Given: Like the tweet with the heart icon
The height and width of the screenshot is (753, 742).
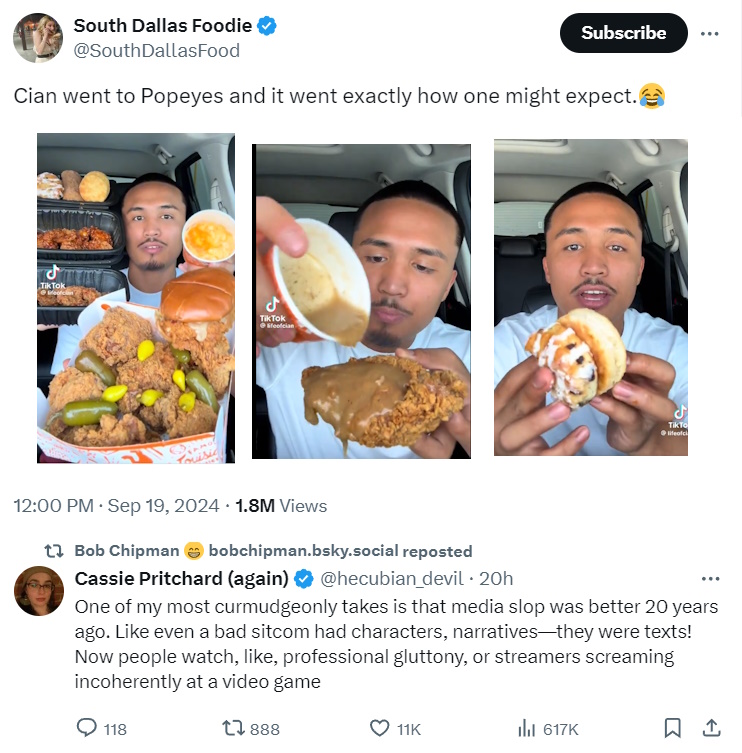Looking at the screenshot, I should pos(377,728).
